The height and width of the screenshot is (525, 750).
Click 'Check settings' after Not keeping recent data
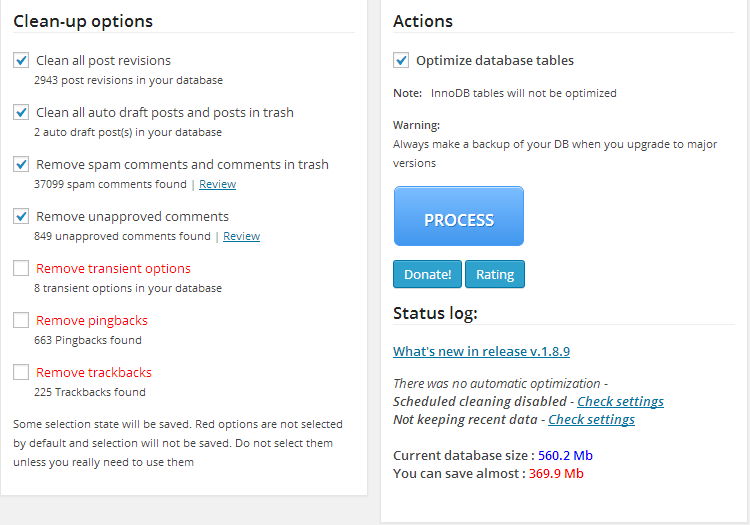[x=591, y=419]
